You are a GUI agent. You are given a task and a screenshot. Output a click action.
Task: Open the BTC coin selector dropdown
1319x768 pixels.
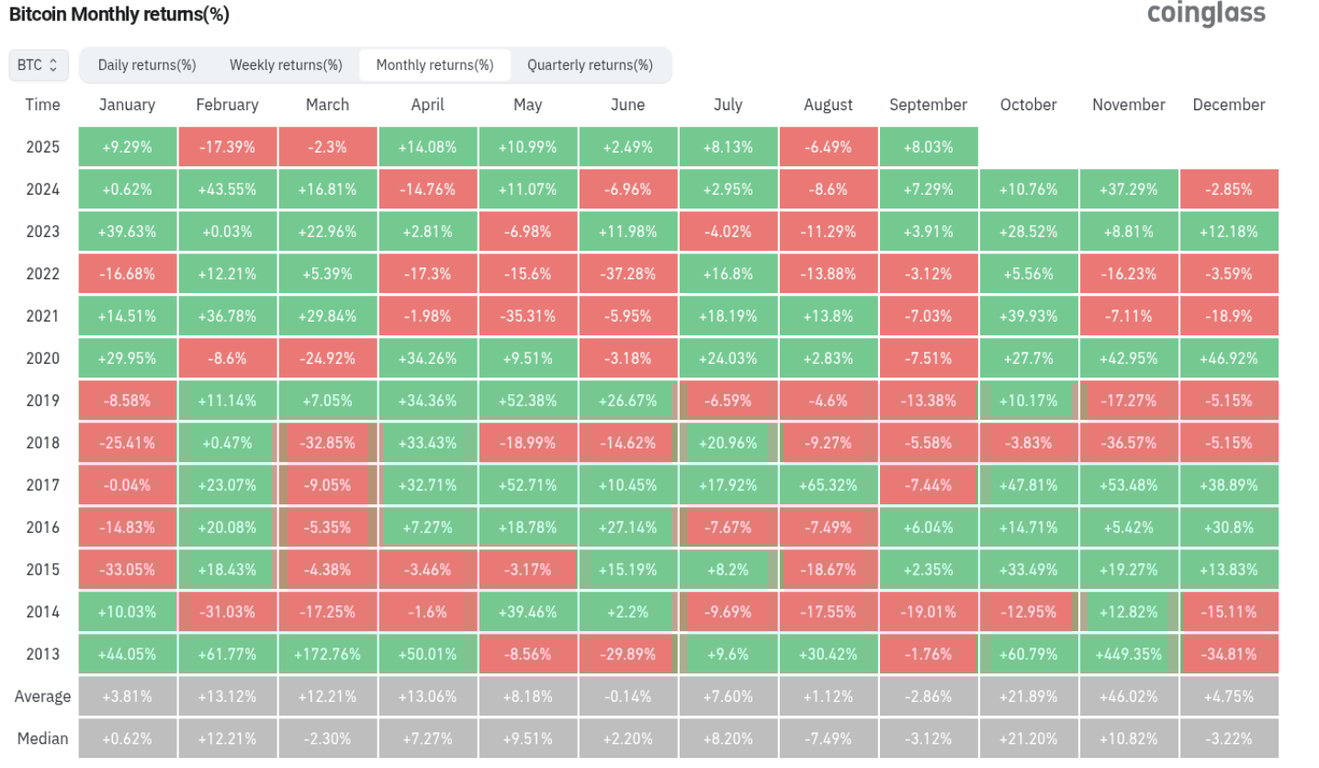pos(37,64)
